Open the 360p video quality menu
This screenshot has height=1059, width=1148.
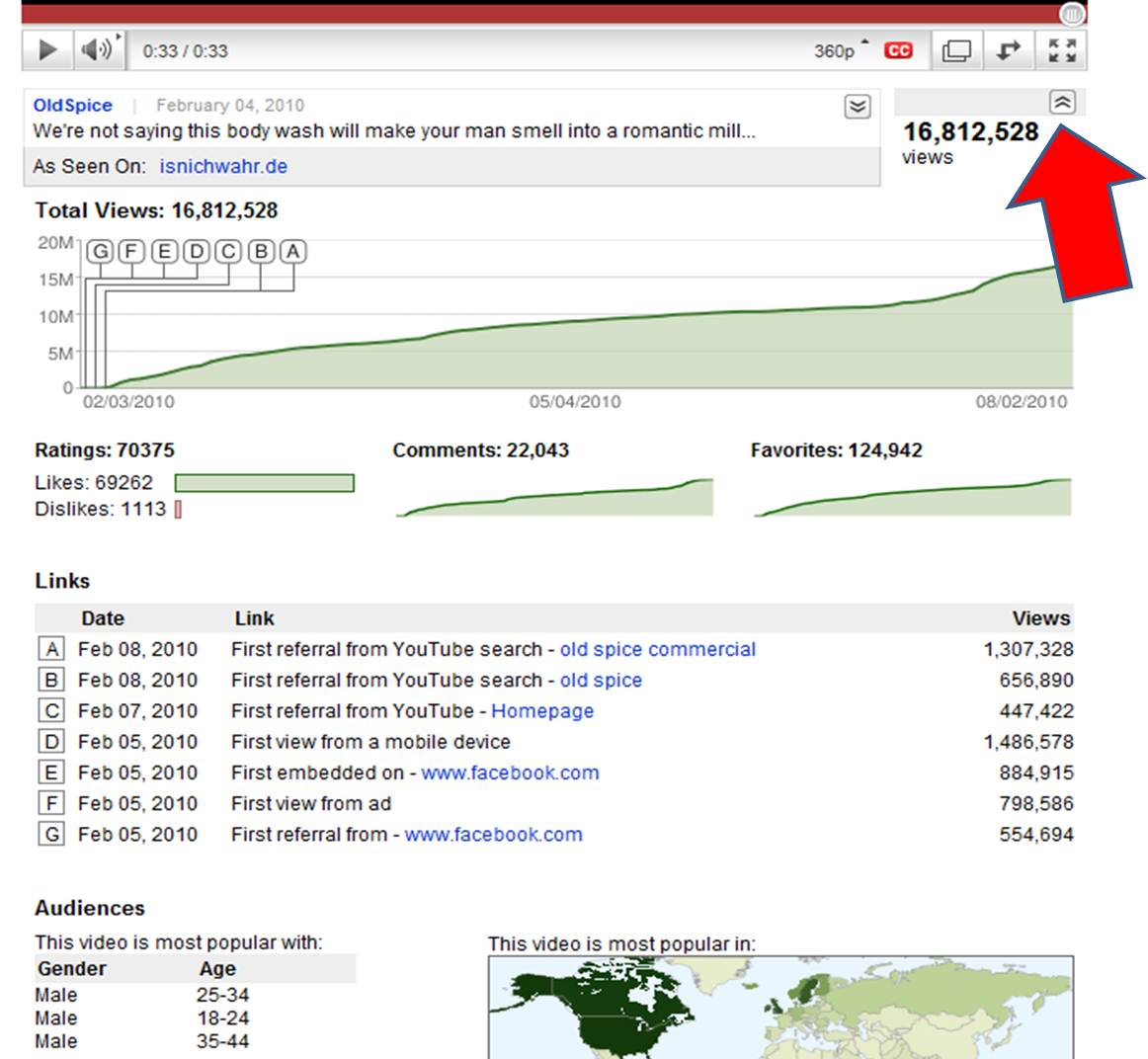[836, 51]
